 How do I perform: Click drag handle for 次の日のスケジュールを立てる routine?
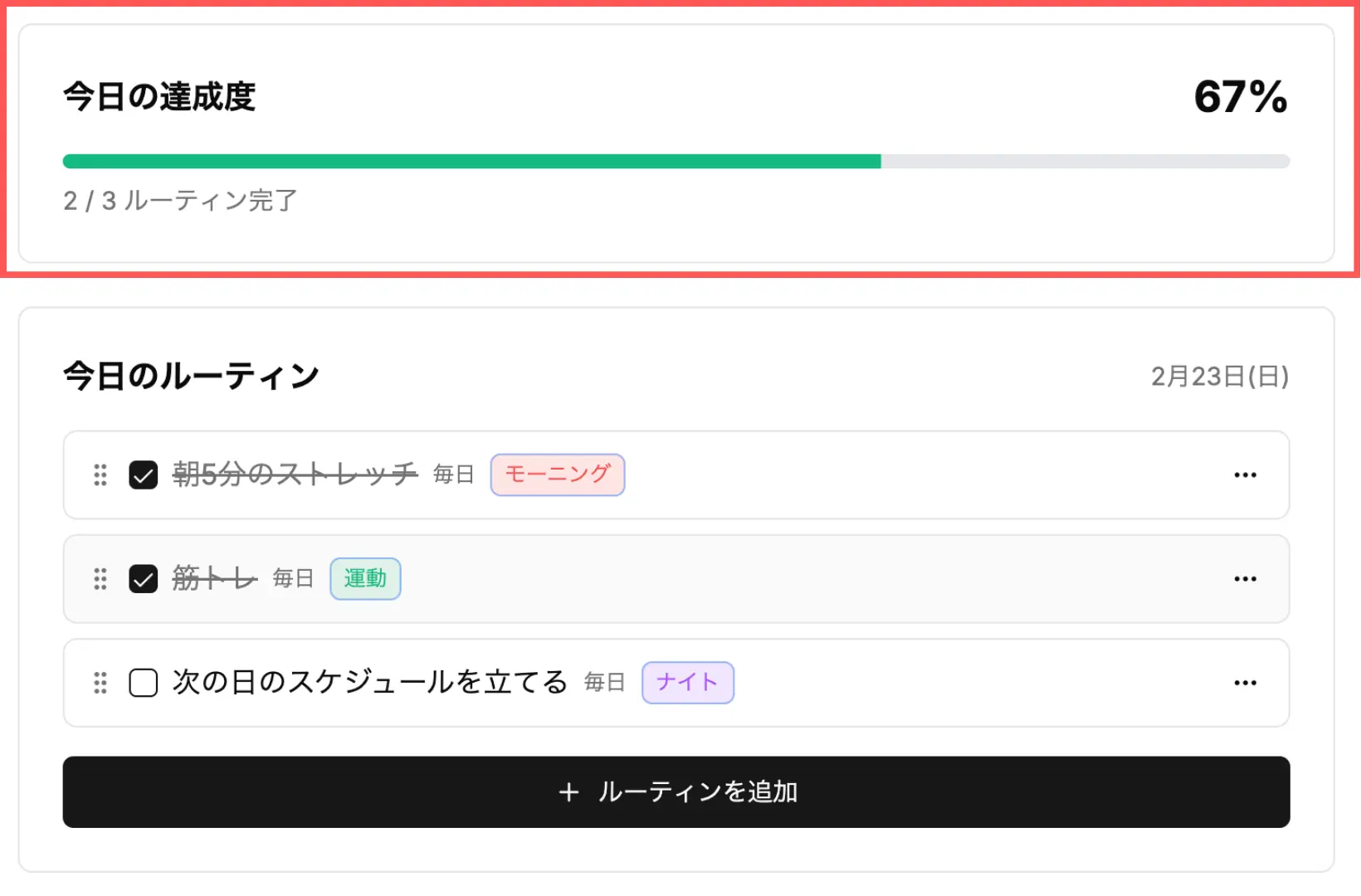[x=100, y=683]
